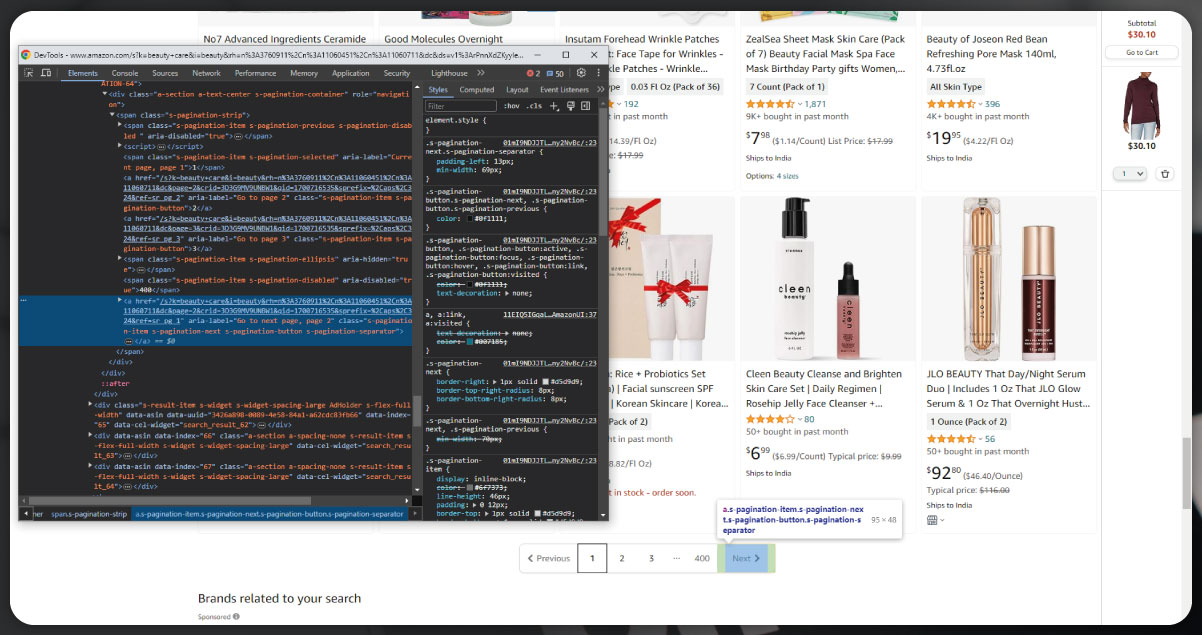The width and height of the screenshot is (1202, 635).
Task: Click Go to Cart button
Action: [x=1141, y=52]
